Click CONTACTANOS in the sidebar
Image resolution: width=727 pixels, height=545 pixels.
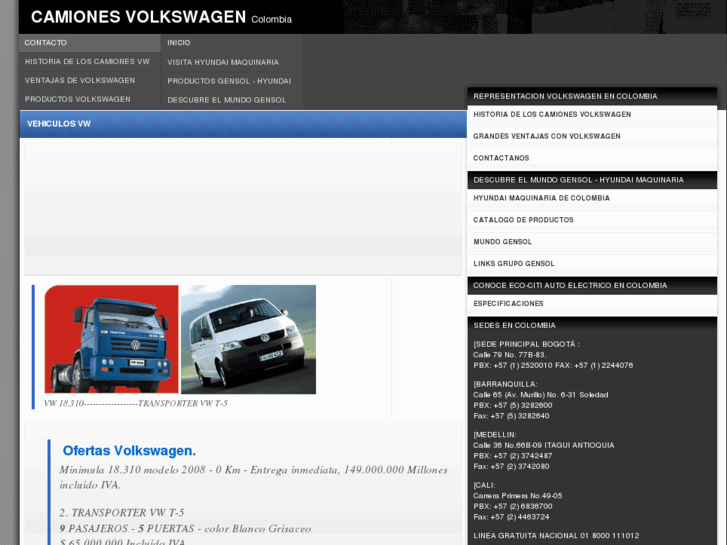click(x=592, y=158)
